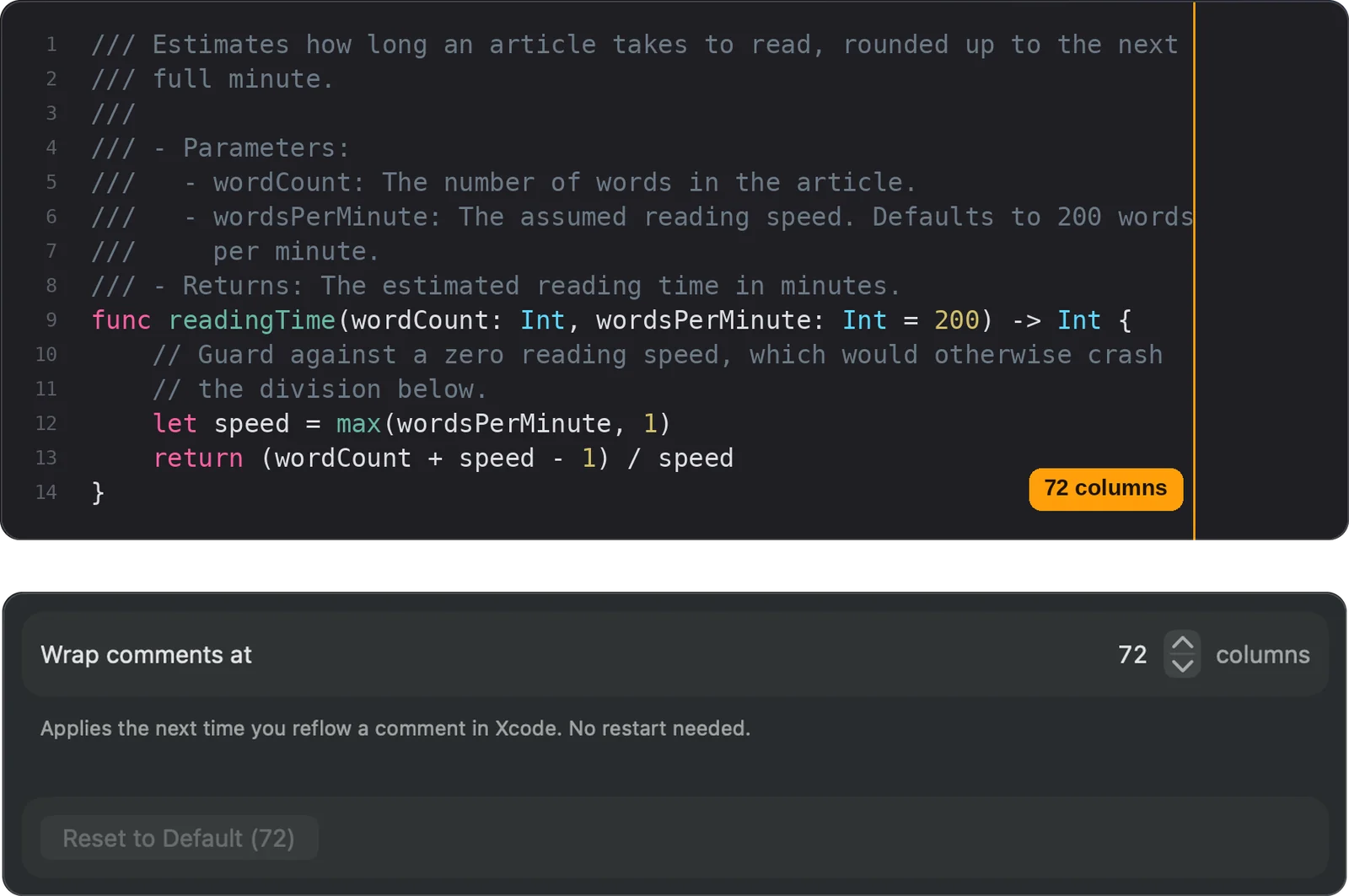The height and width of the screenshot is (896, 1349).
Task: Click the default value 200 in signature
Action: pos(957,320)
